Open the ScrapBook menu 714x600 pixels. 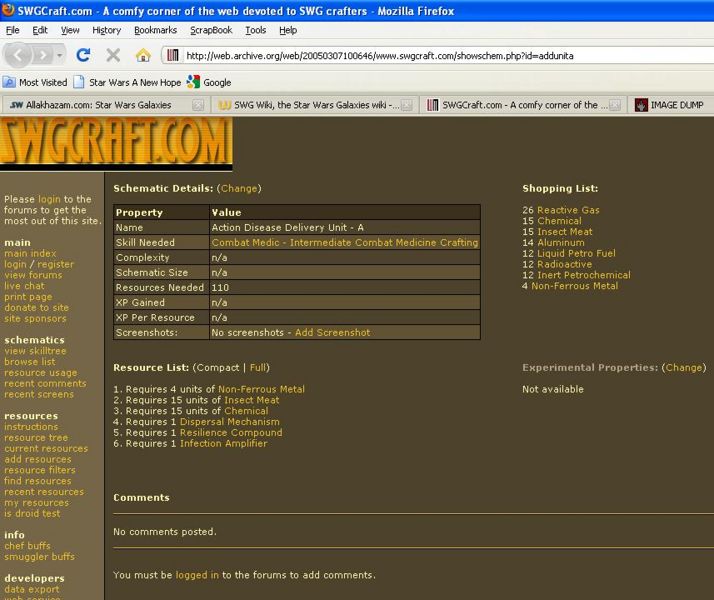tap(212, 30)
